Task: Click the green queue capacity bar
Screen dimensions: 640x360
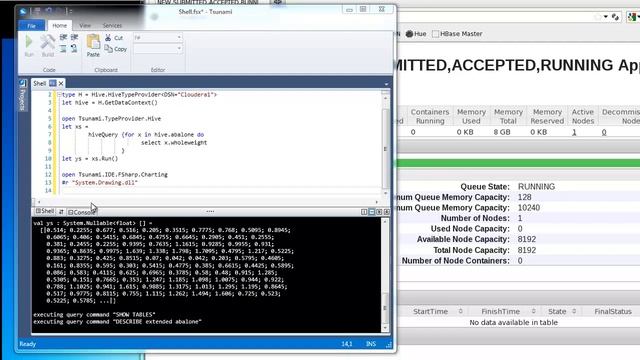Action: 518,163
